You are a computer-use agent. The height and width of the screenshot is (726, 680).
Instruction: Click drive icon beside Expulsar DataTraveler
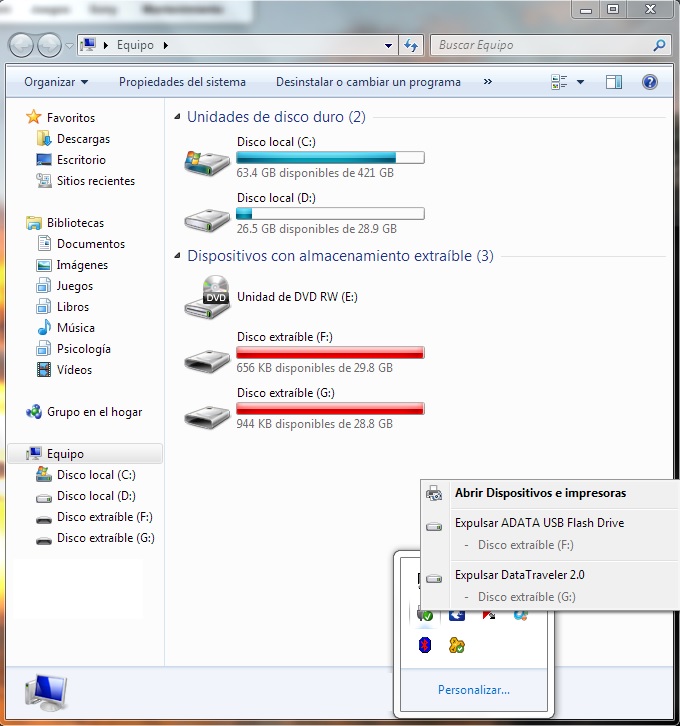[434, 578]
